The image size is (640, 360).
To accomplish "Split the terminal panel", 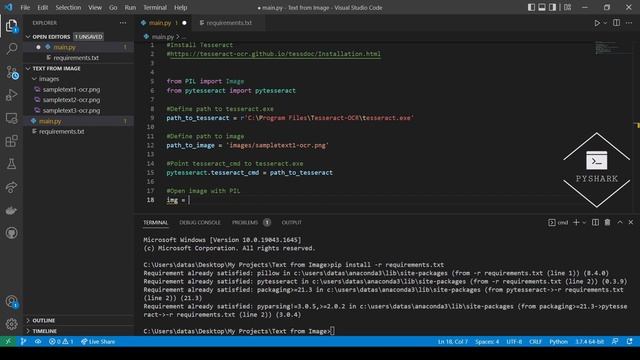I will (x=596, y=222).
